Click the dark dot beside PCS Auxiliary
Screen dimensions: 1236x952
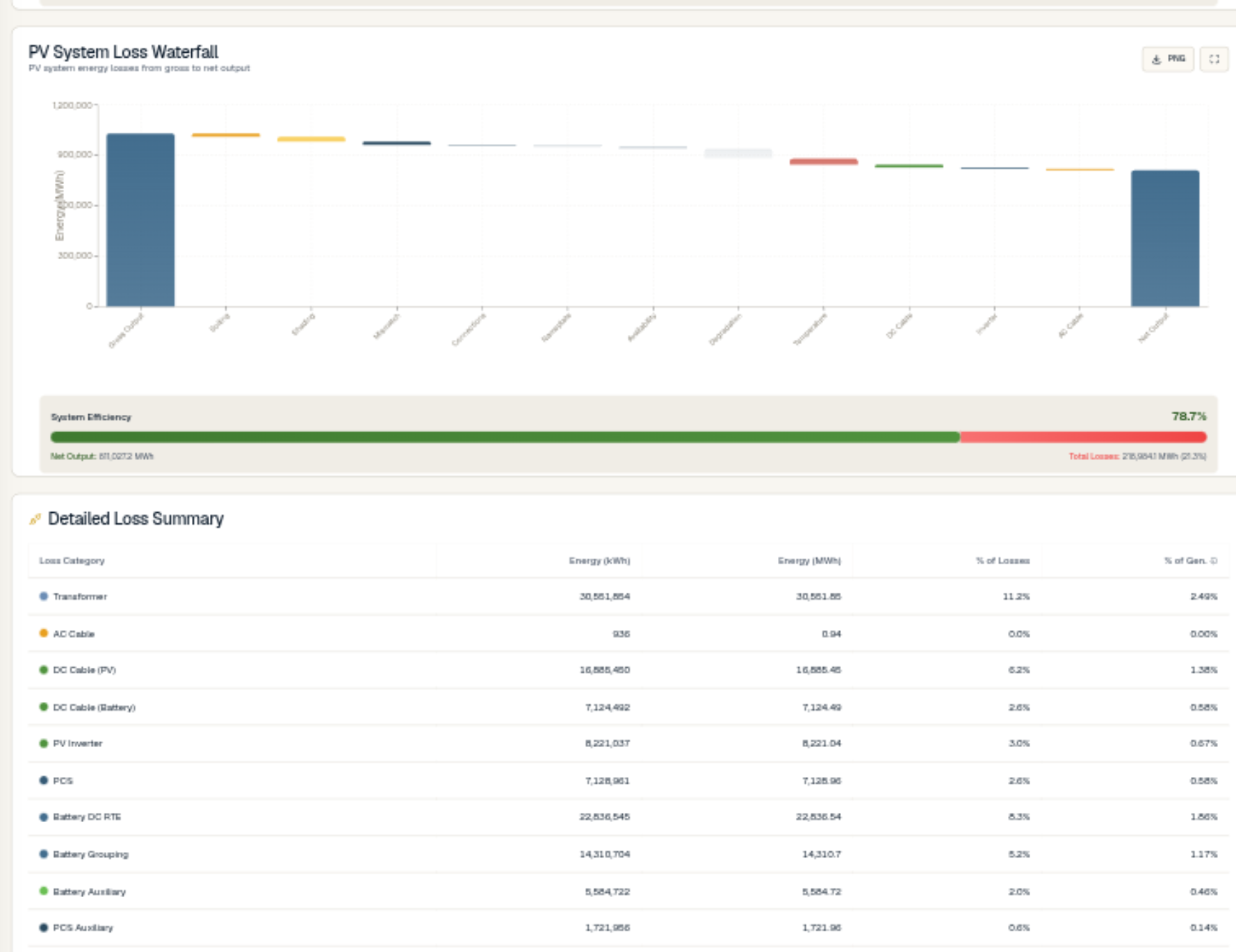[x=44, y=928]
